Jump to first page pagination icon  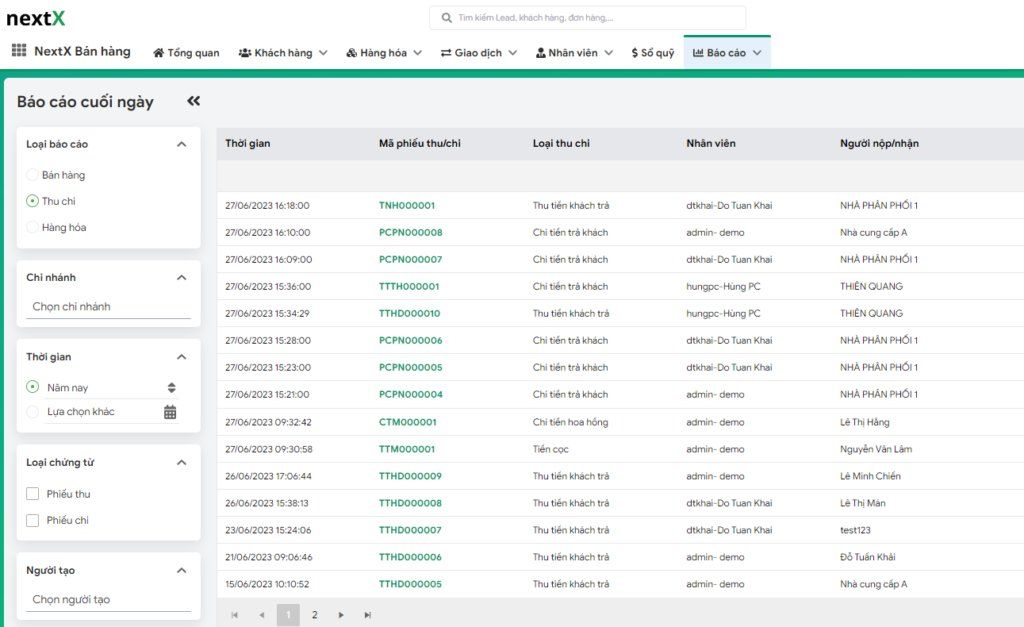coord(235,615)
